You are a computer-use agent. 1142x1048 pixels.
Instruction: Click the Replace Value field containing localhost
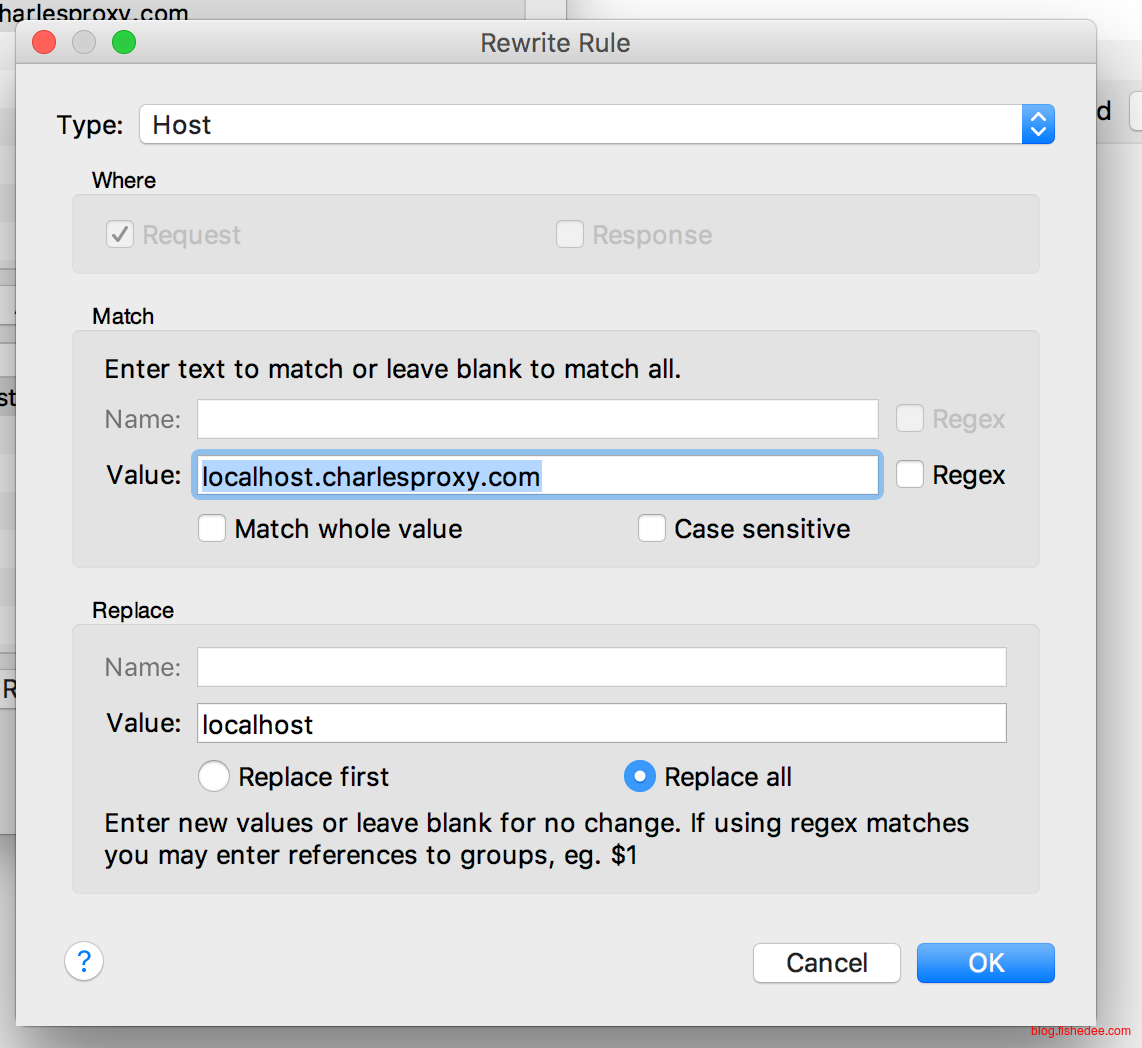point(601,723)
